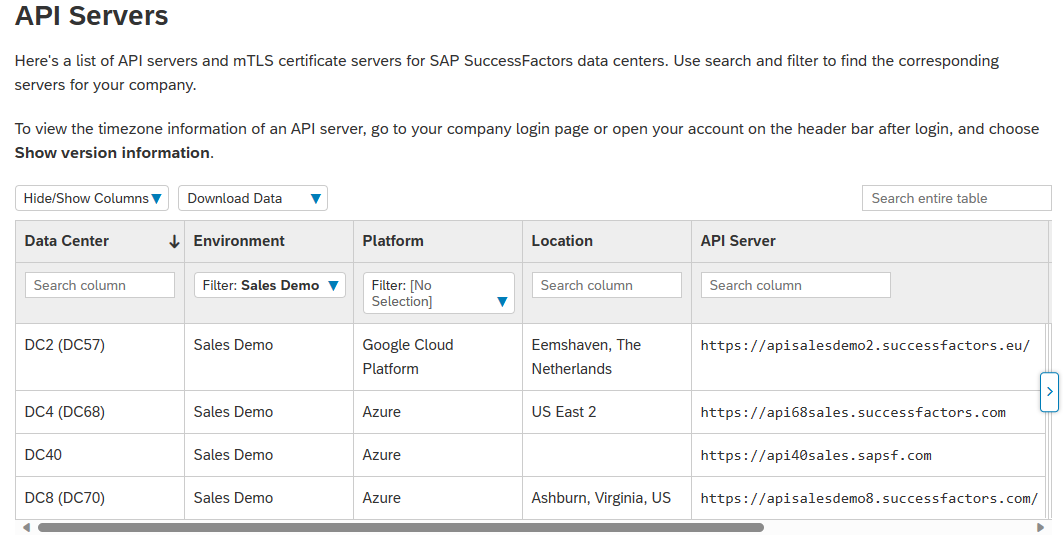Open the Environment Sales Demo filter

click(x=270, y=285)
